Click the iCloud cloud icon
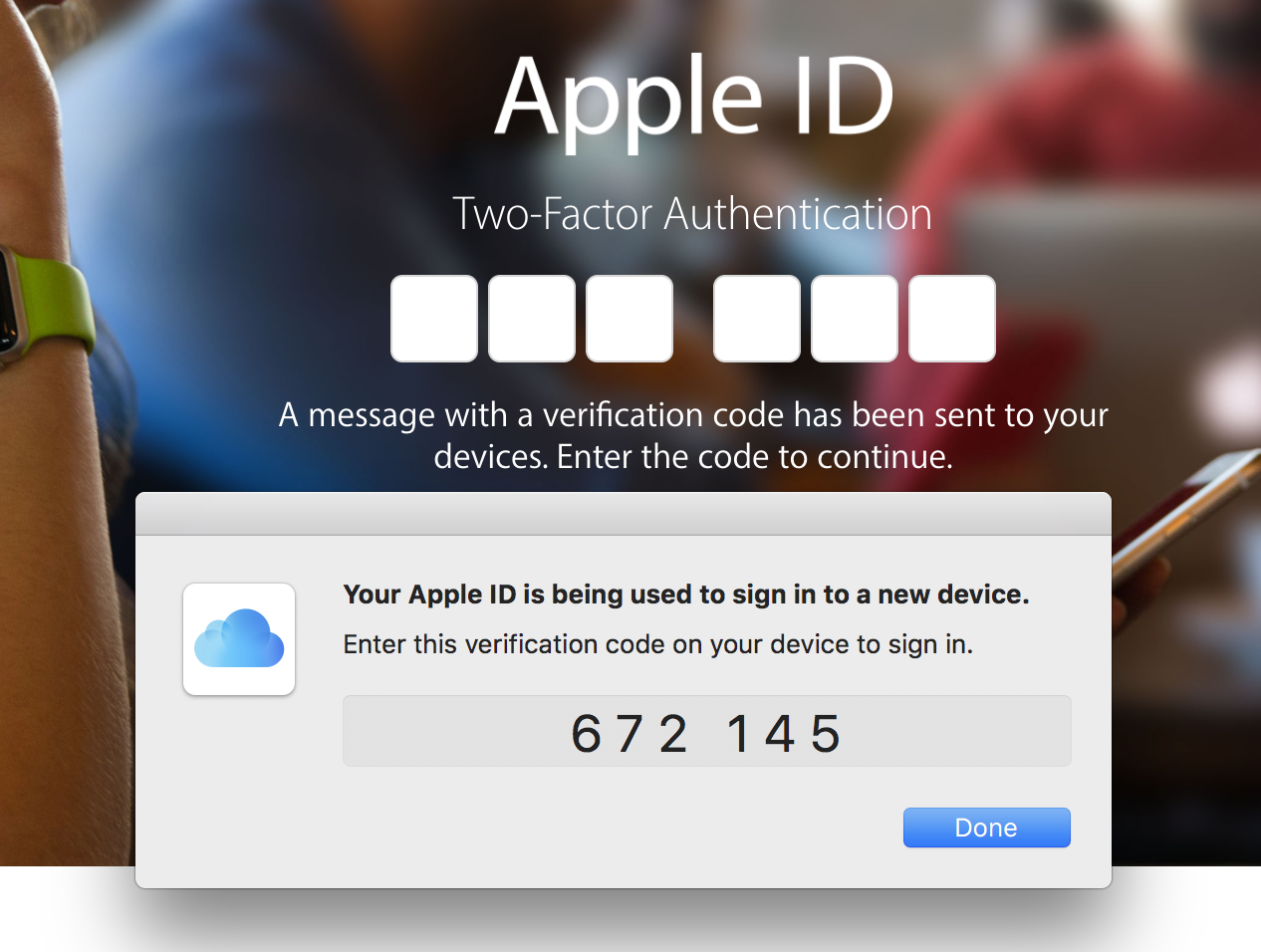Screen dimensions: 1261x952 (x=239, y=639)
